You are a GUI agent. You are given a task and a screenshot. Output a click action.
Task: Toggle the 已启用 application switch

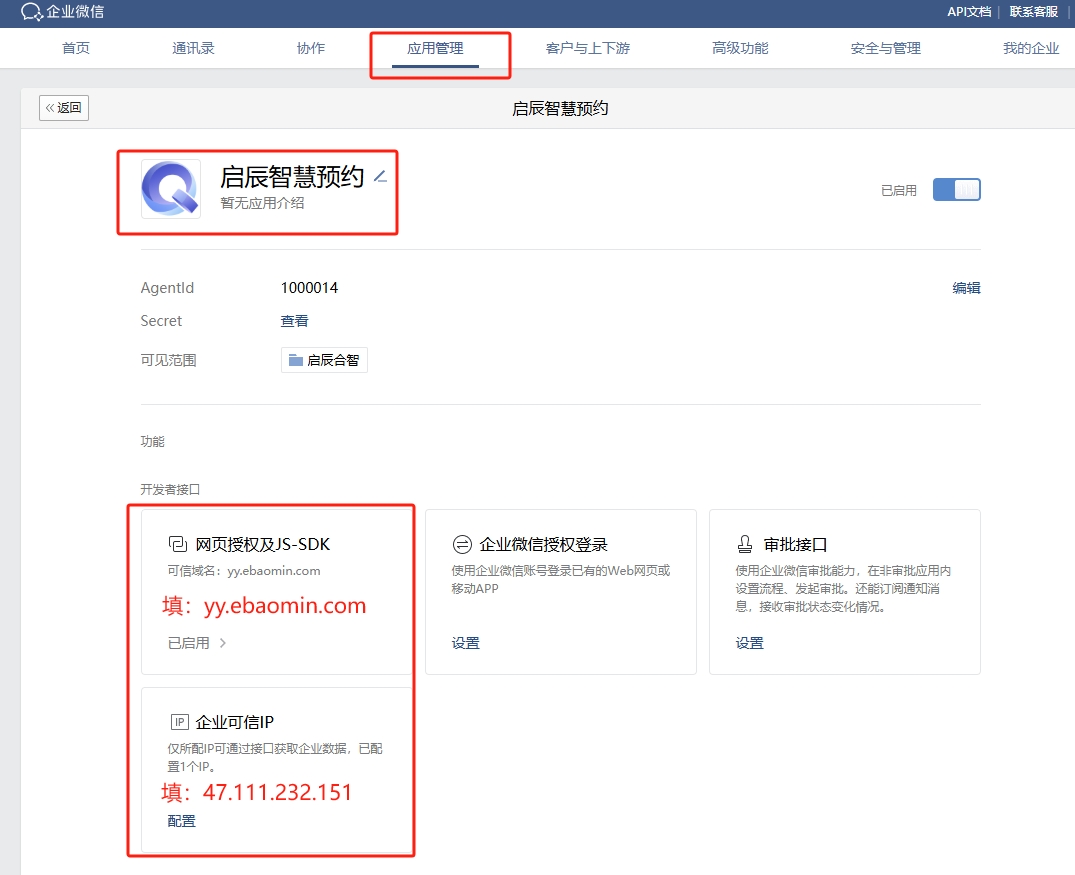pyautogui.click(x=956, y=190)
